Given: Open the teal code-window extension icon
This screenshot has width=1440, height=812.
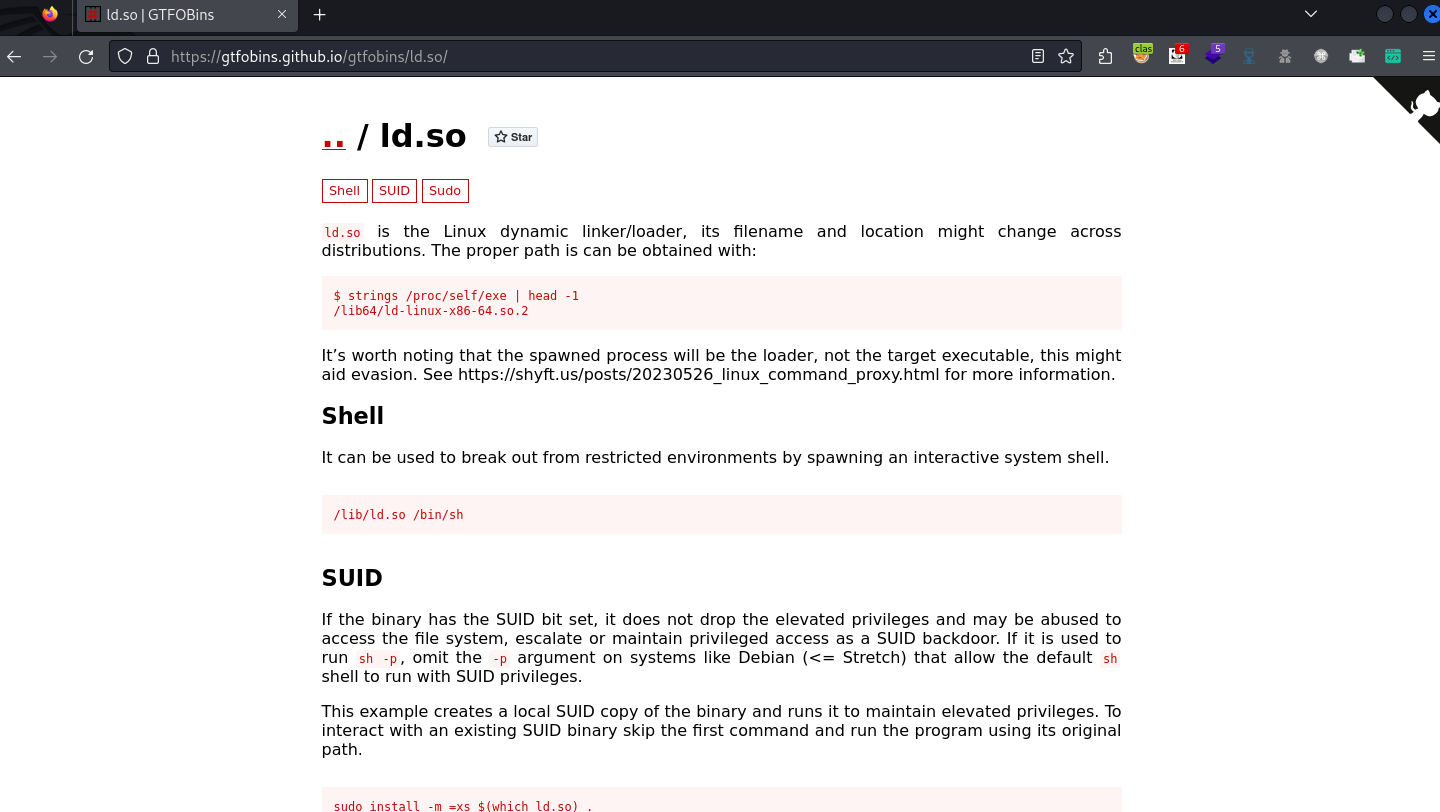Looking at the screenshot, I should click(1393, 56).
